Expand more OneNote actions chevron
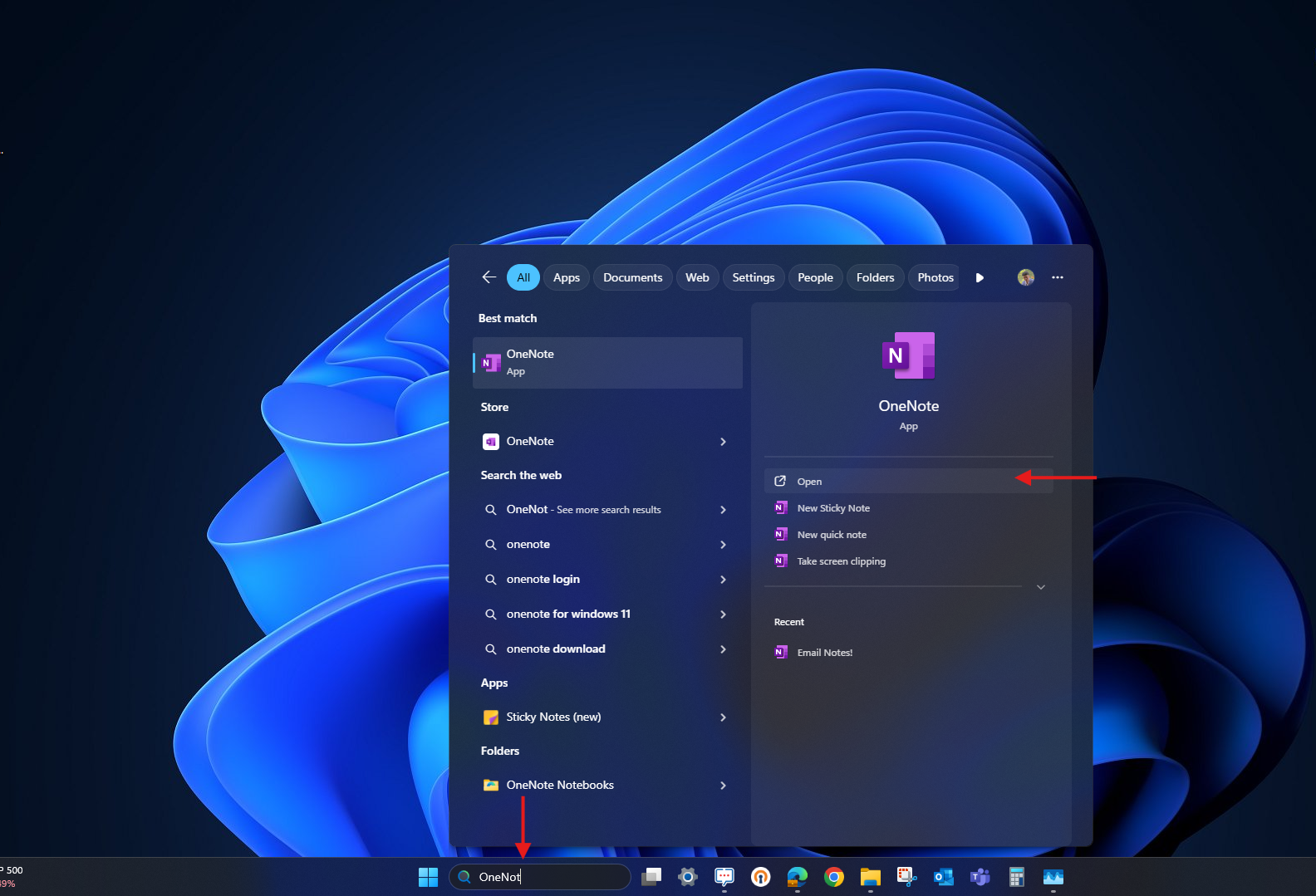Image resolution: width=1316 pixels, height=896 pixels. 1040,587
